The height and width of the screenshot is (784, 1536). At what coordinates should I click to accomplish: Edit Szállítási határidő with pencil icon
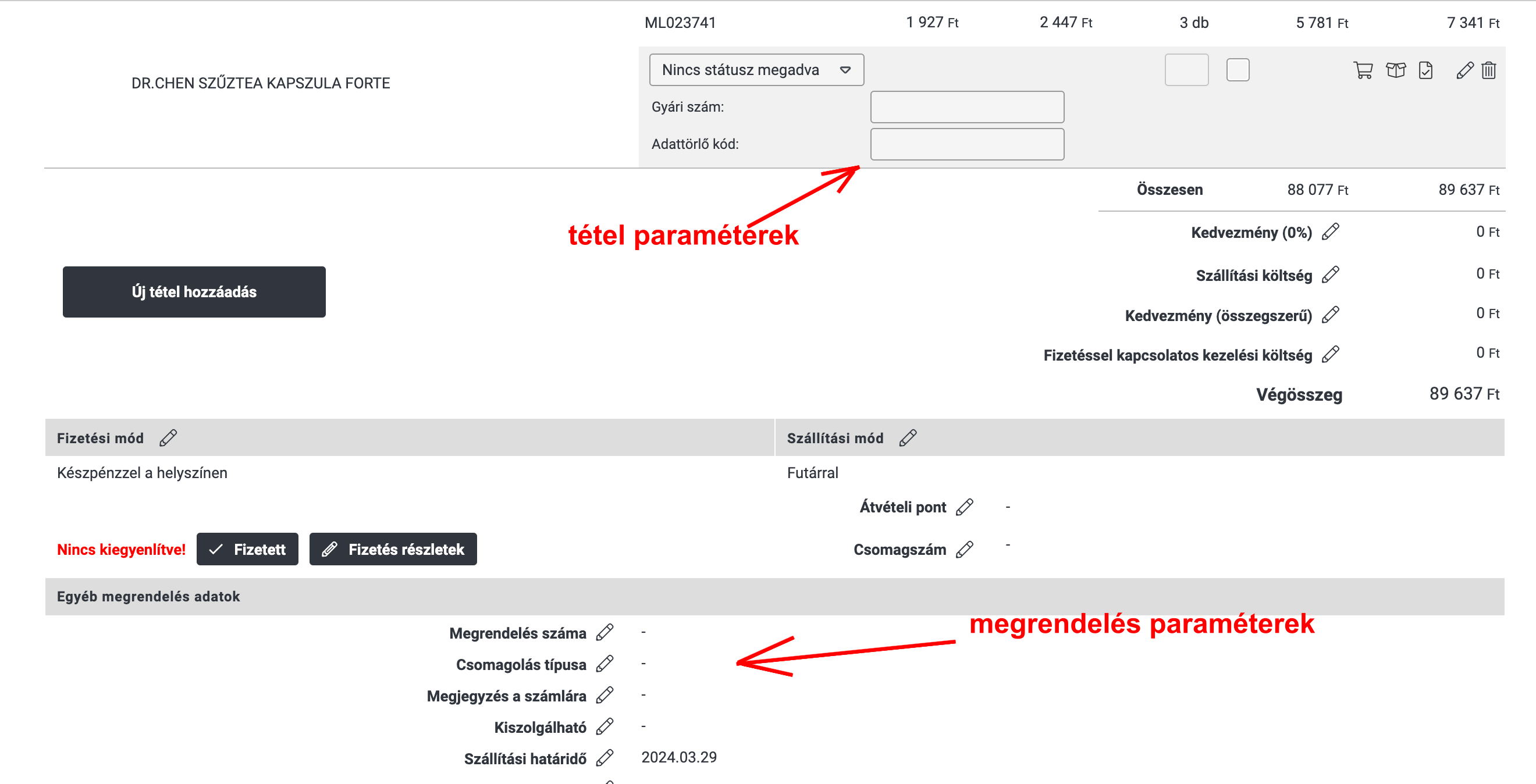coord(605,758)
